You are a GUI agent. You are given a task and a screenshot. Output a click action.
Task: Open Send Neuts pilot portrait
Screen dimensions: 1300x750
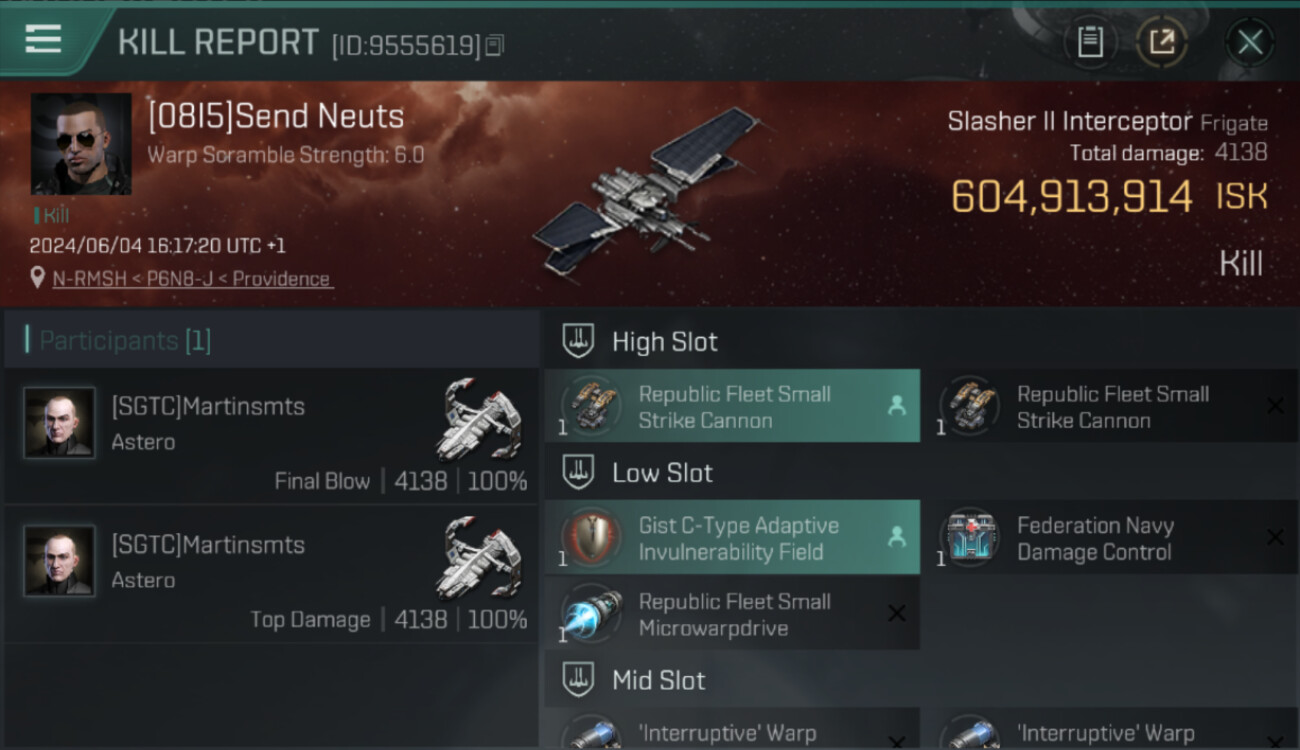click(x=81, y=144)
